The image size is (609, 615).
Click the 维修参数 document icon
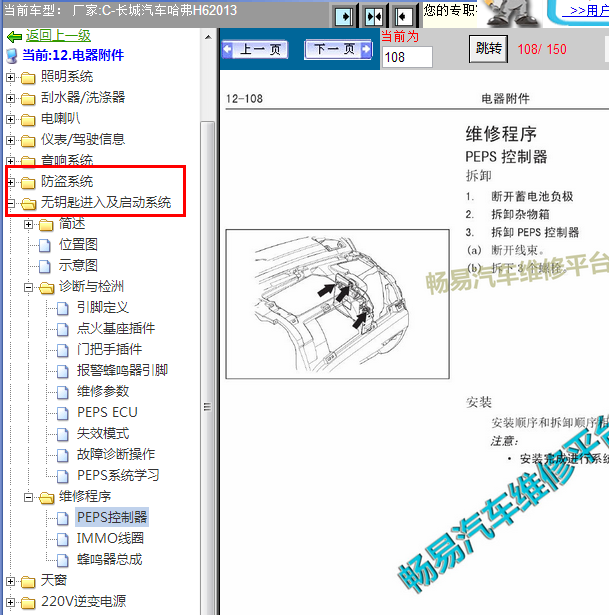pos(63,392)
